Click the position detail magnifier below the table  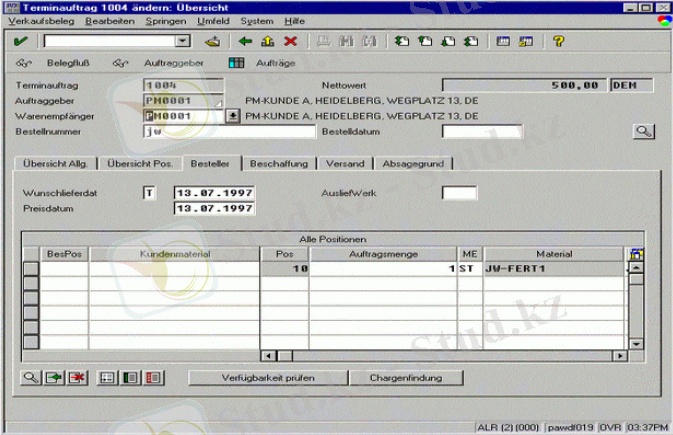coord(31,377)
